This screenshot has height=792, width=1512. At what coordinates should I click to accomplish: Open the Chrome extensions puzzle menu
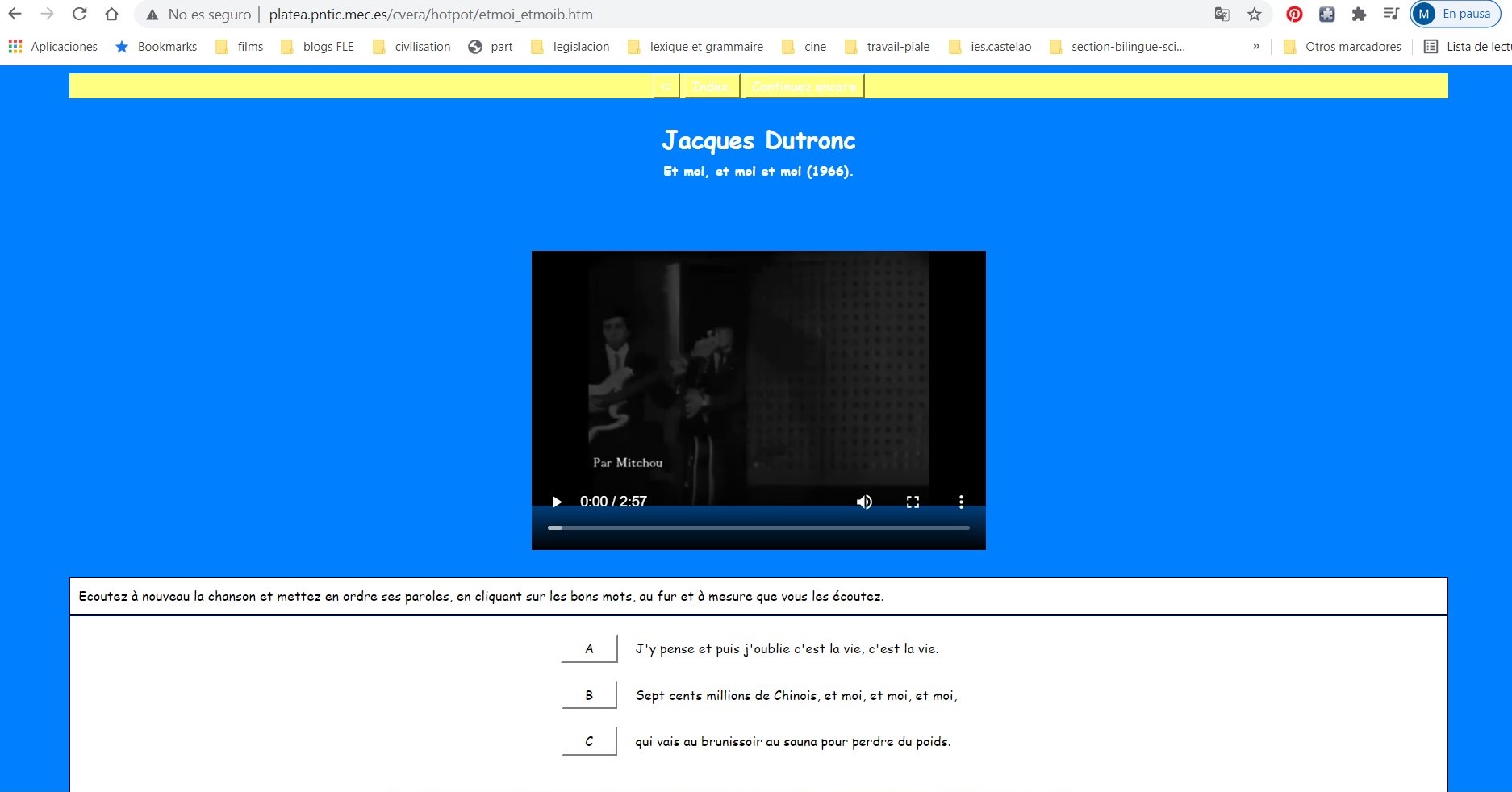click(1359, 14)
